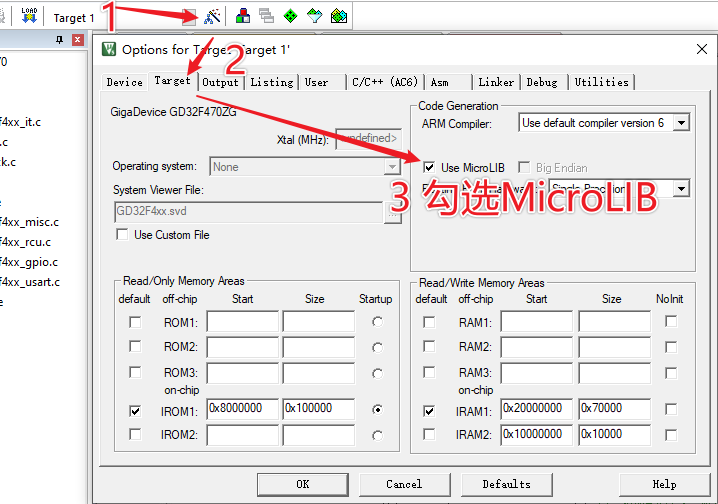The image size is (718, 504).
Task: Switch to the Device tab
Action: pyautogui.click(x=124, y=82)
